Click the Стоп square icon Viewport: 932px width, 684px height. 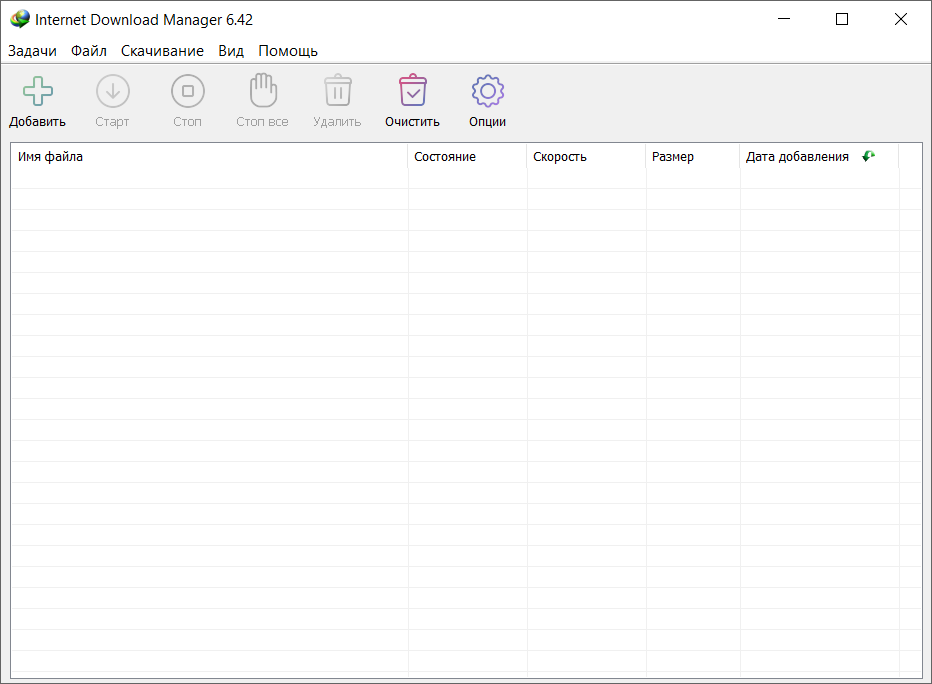(187, 92)
